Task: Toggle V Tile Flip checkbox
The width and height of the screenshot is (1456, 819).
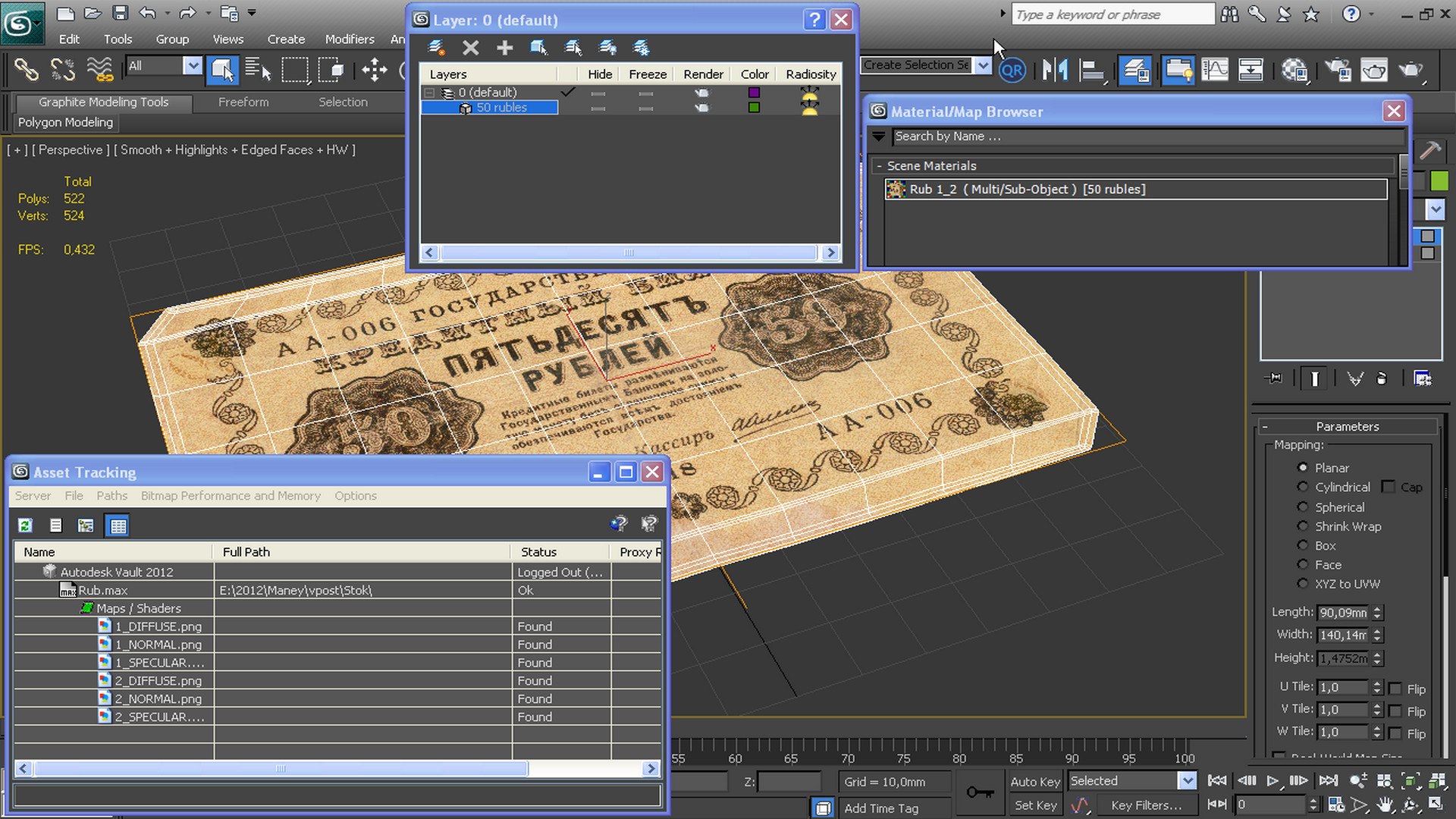Action: coord(1395,711)
